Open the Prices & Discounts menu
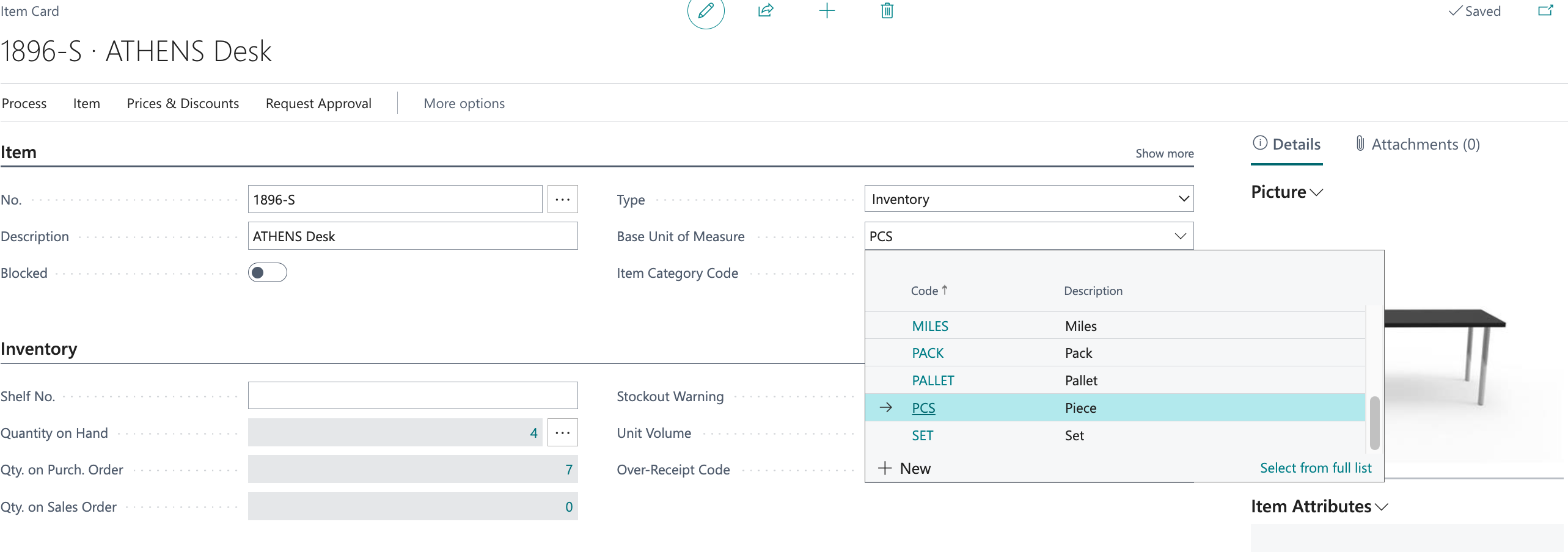The image size is (1568, 552). point(183,104)
